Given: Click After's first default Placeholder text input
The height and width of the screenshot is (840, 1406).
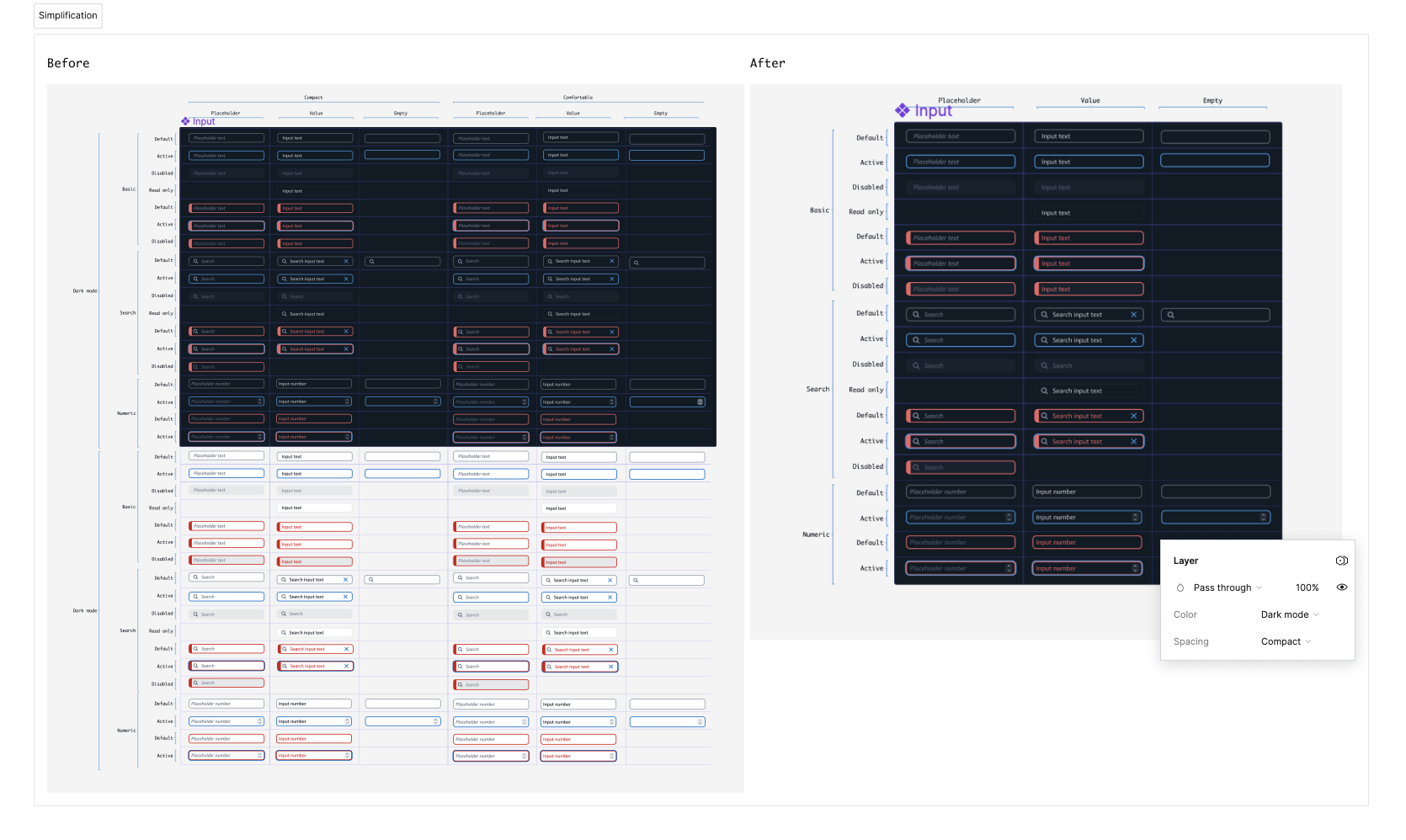Looking at the screenshot, I should pos(961,136).
